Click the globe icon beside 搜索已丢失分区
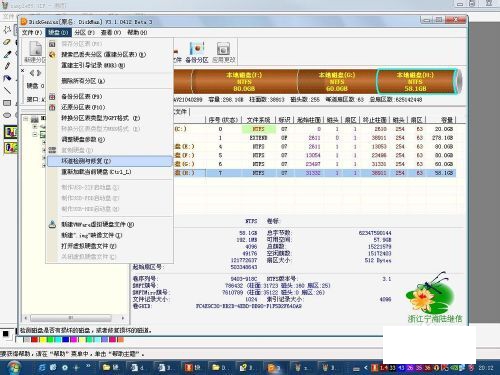Screen dimensions: 500x375 click(52, 54)
